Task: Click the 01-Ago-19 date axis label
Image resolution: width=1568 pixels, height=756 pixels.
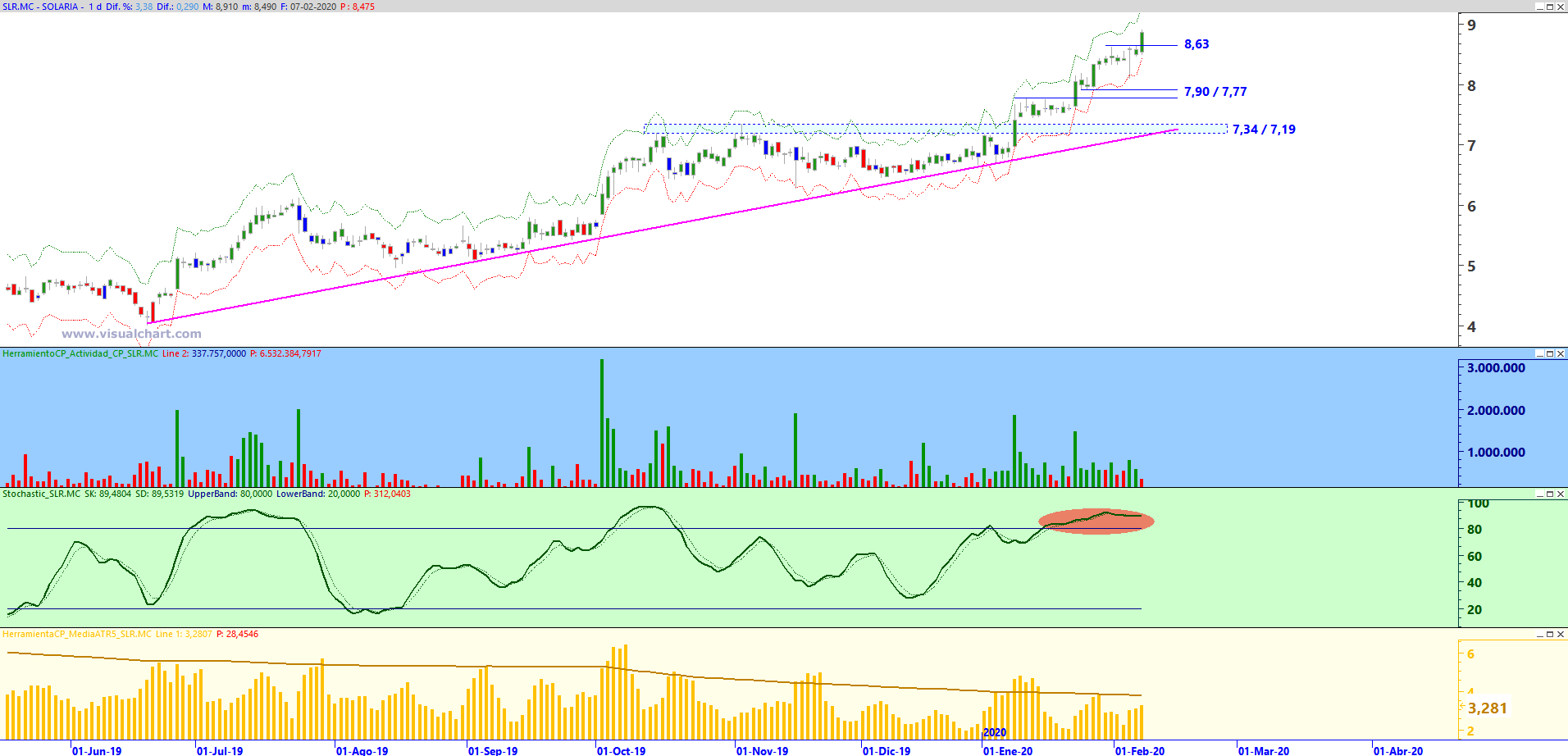Action: [362, 750]
